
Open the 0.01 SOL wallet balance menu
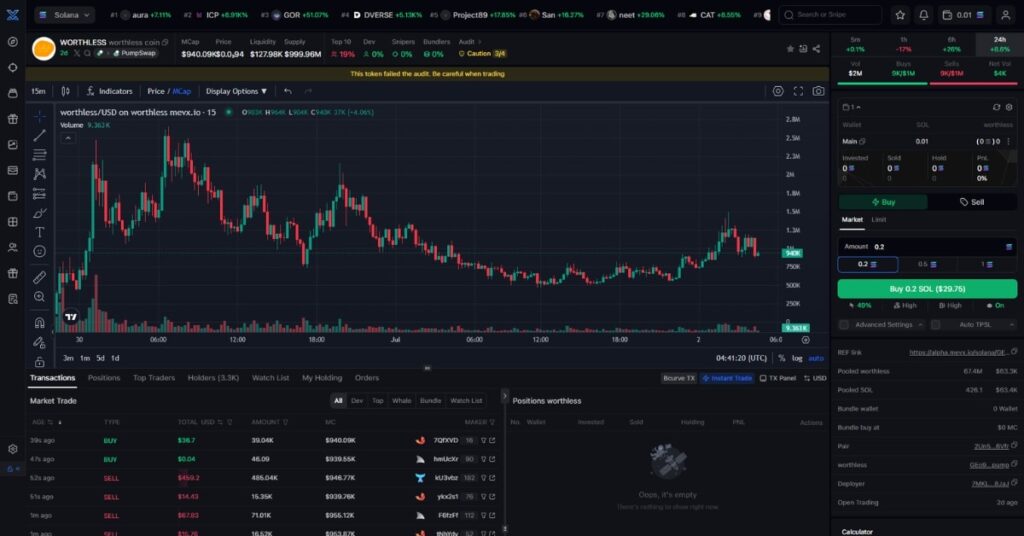coord(964,15)
